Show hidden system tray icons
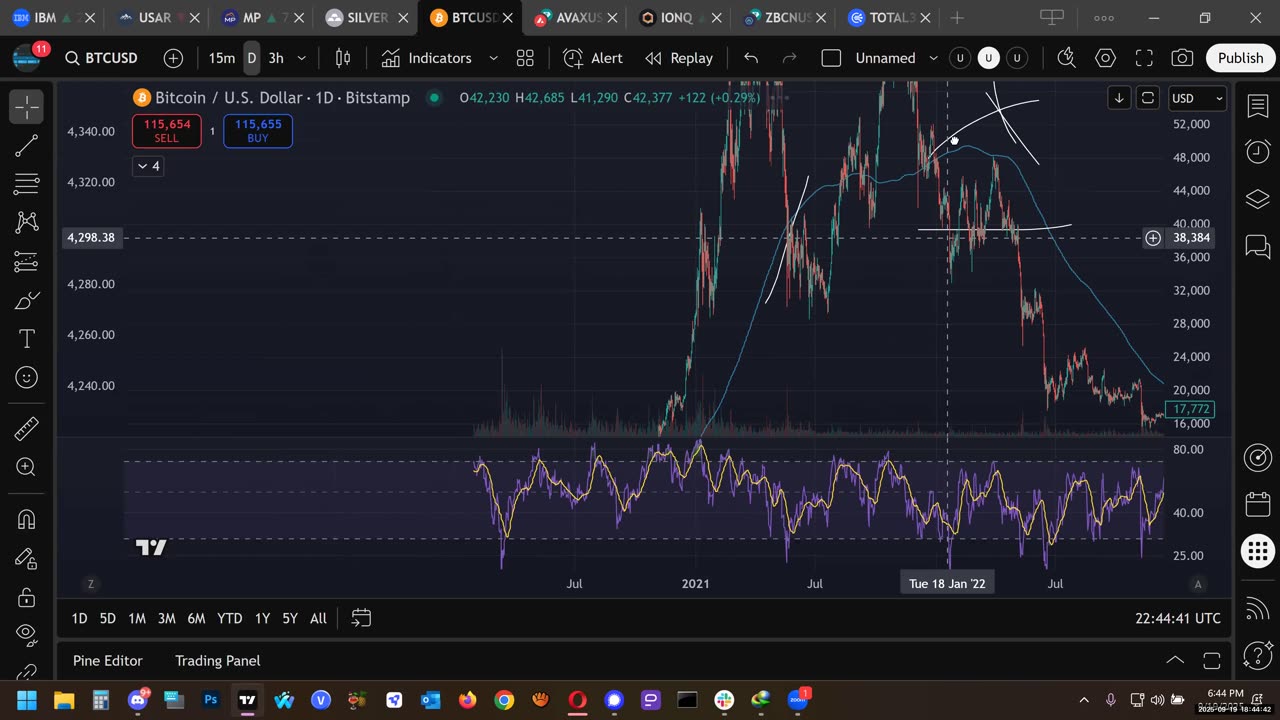This screenshot has width=1280, height=720. (x=1084, y=700)
